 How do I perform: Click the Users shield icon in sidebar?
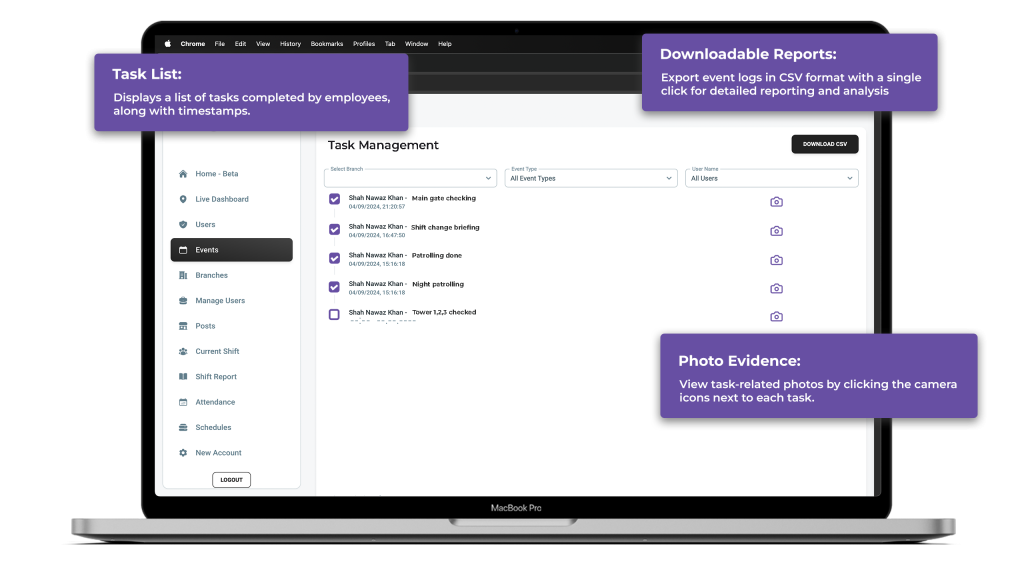click(183, 225)
